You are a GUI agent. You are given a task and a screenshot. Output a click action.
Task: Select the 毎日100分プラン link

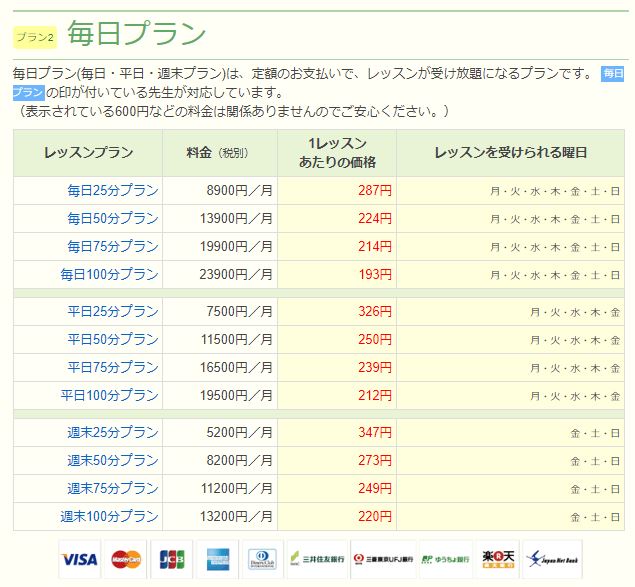tap(110, 274)
